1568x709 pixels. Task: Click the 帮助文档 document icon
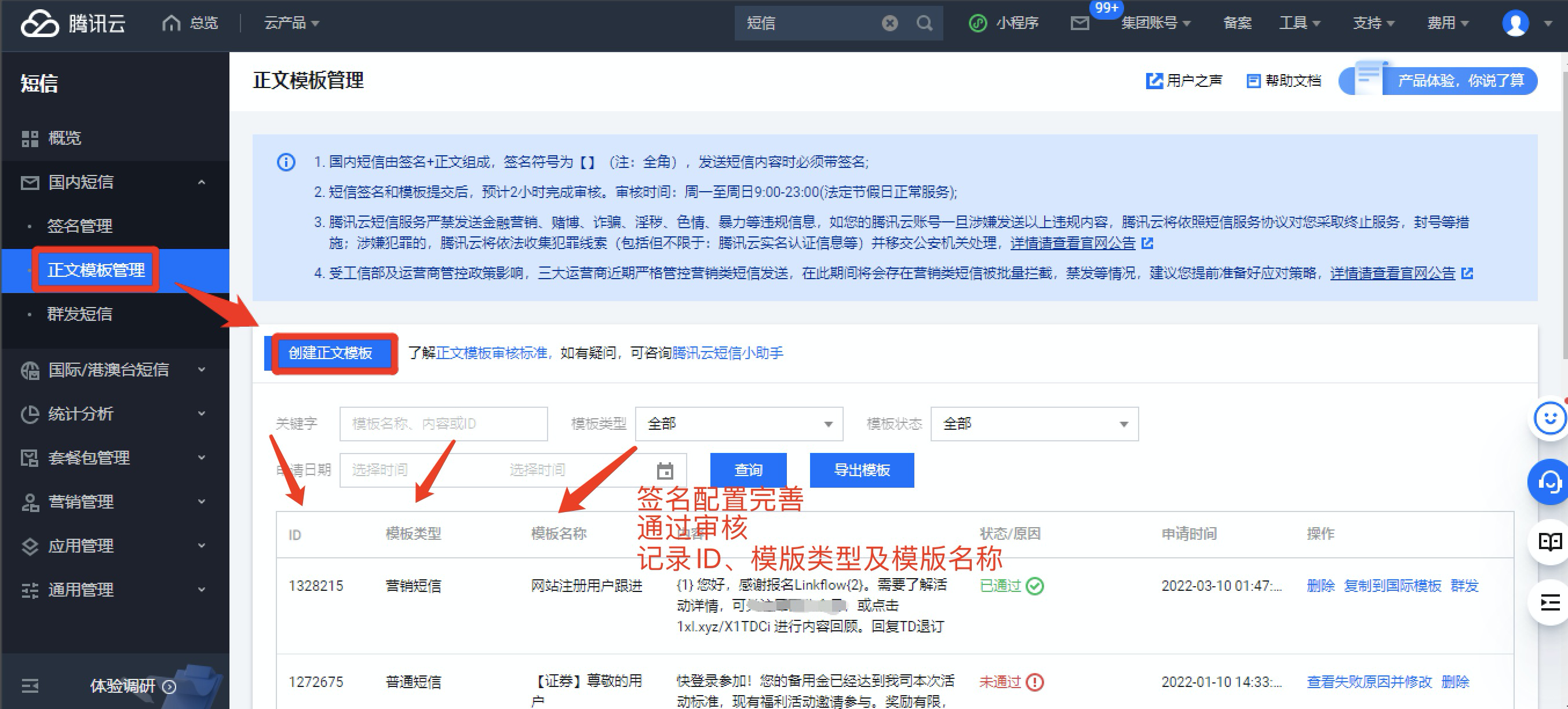click(1253, 81)
